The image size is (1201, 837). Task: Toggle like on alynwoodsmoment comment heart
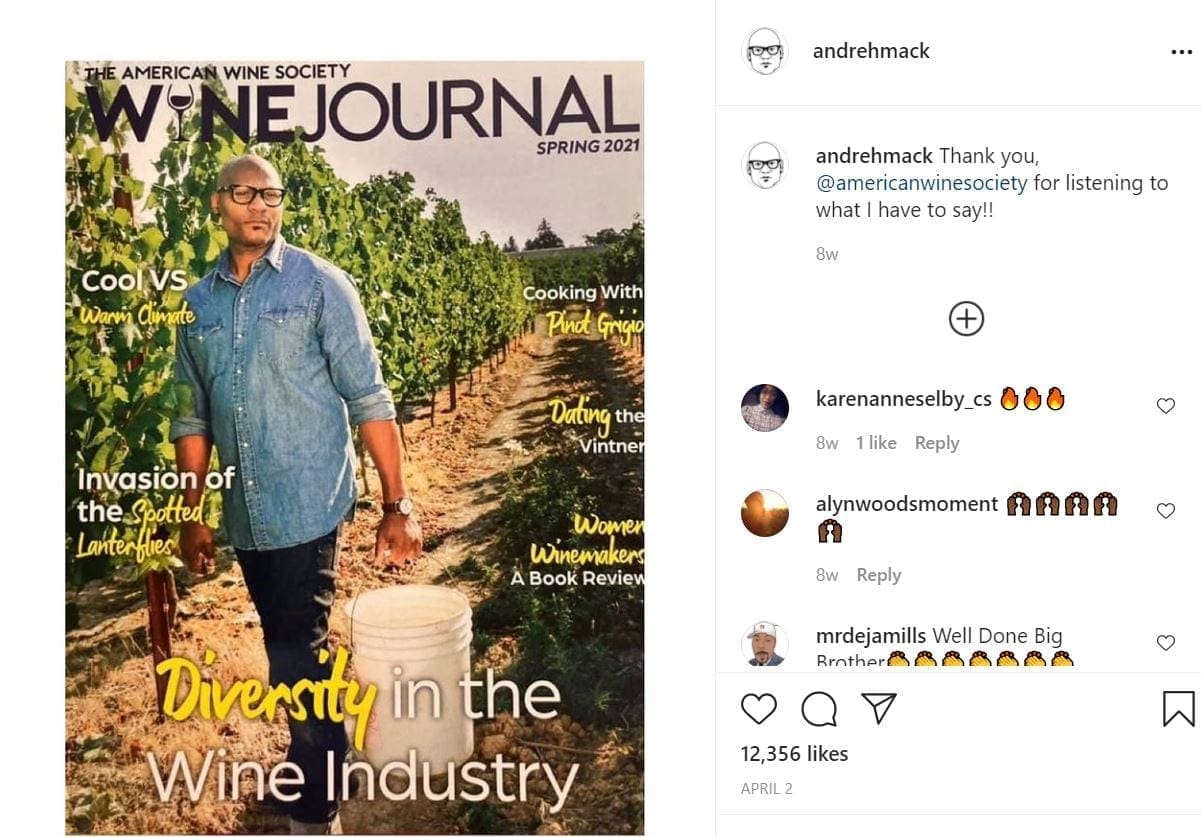coord(1166,510)
